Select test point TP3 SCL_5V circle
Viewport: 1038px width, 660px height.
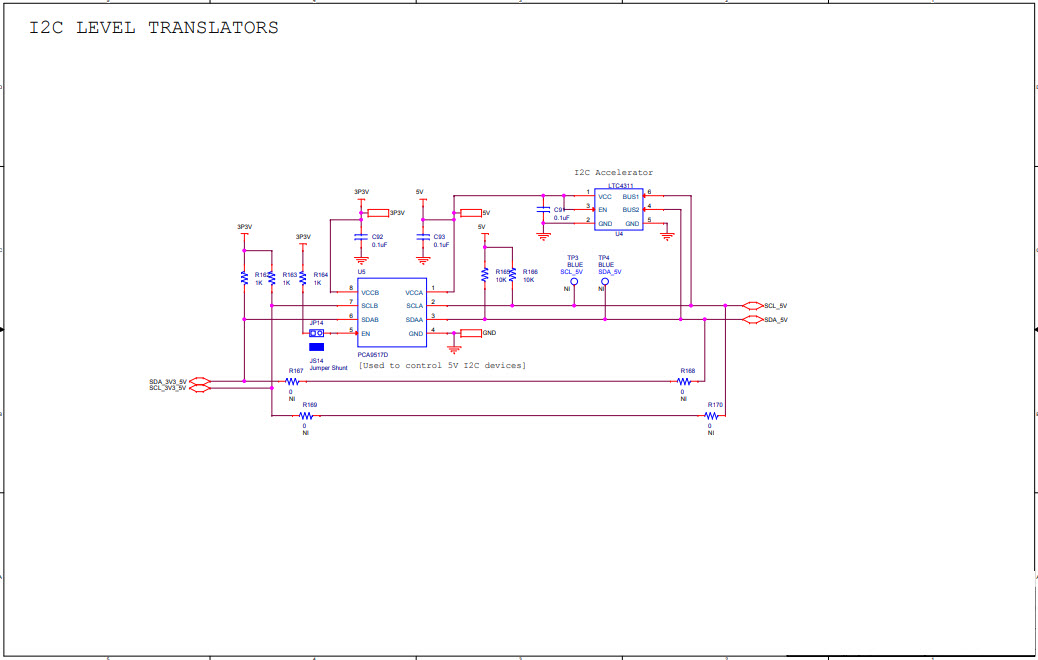[x=574, y=282]
